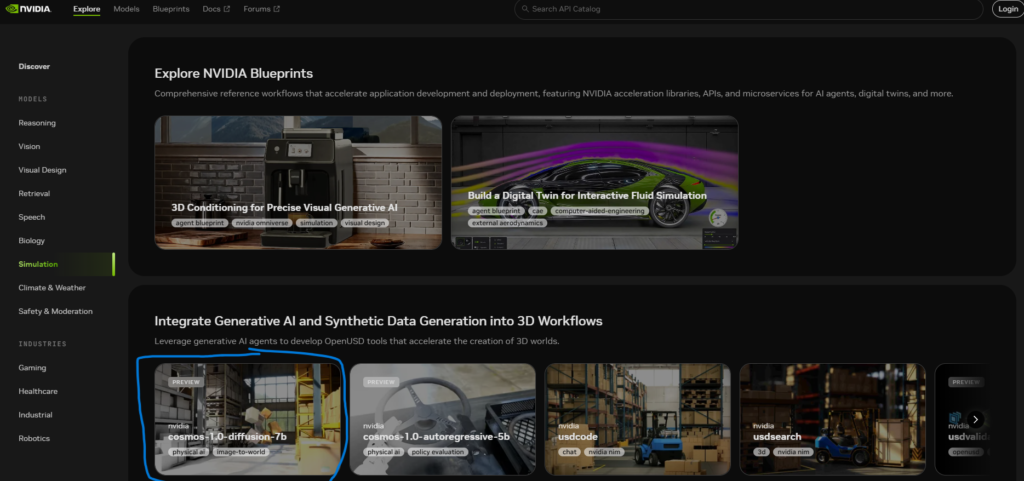The width and height of the screenshot is (1024, 481).
Task: Click the external aerodynamics tag
Action: [507, 222]
